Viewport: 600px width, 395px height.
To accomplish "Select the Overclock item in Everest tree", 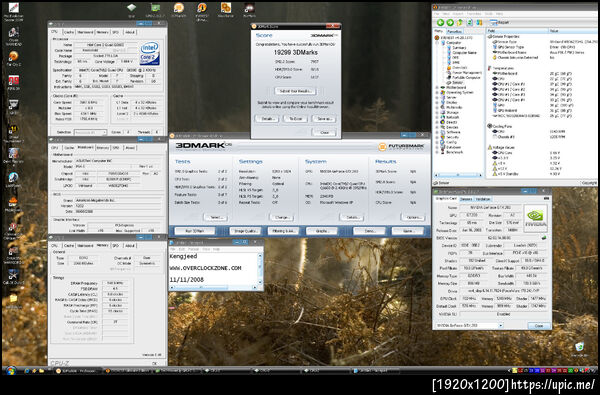I will pos(457,68).
